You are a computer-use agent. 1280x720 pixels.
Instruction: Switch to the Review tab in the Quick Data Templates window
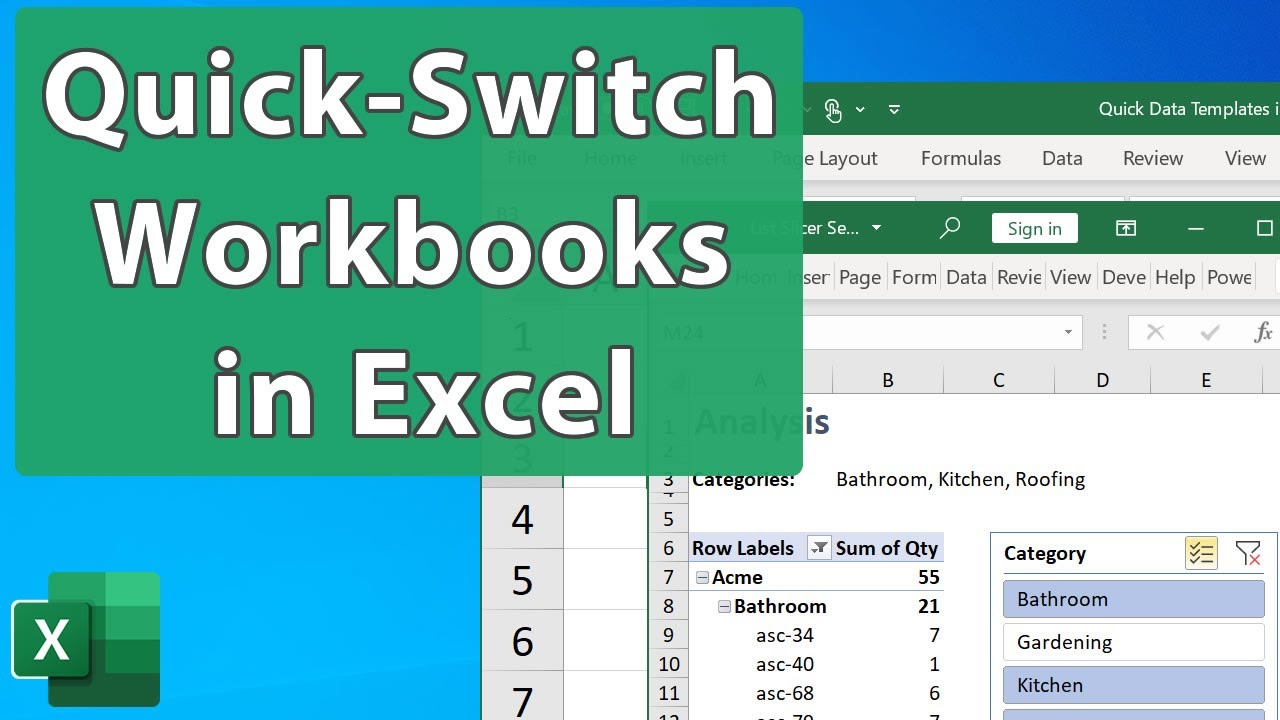point(1153,158)
